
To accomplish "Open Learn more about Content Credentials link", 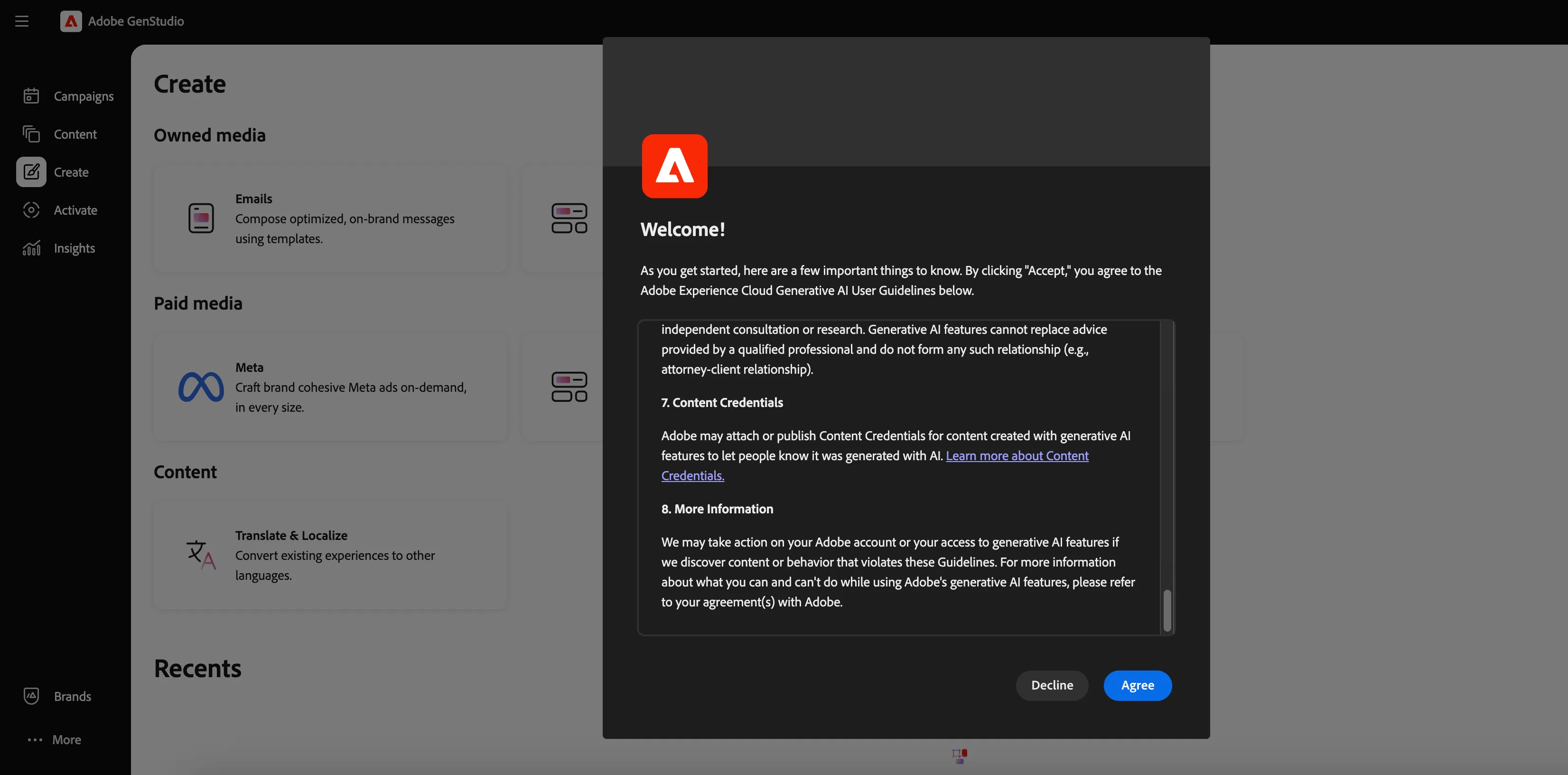I will pyautogui.click(x=1017, y=456).
